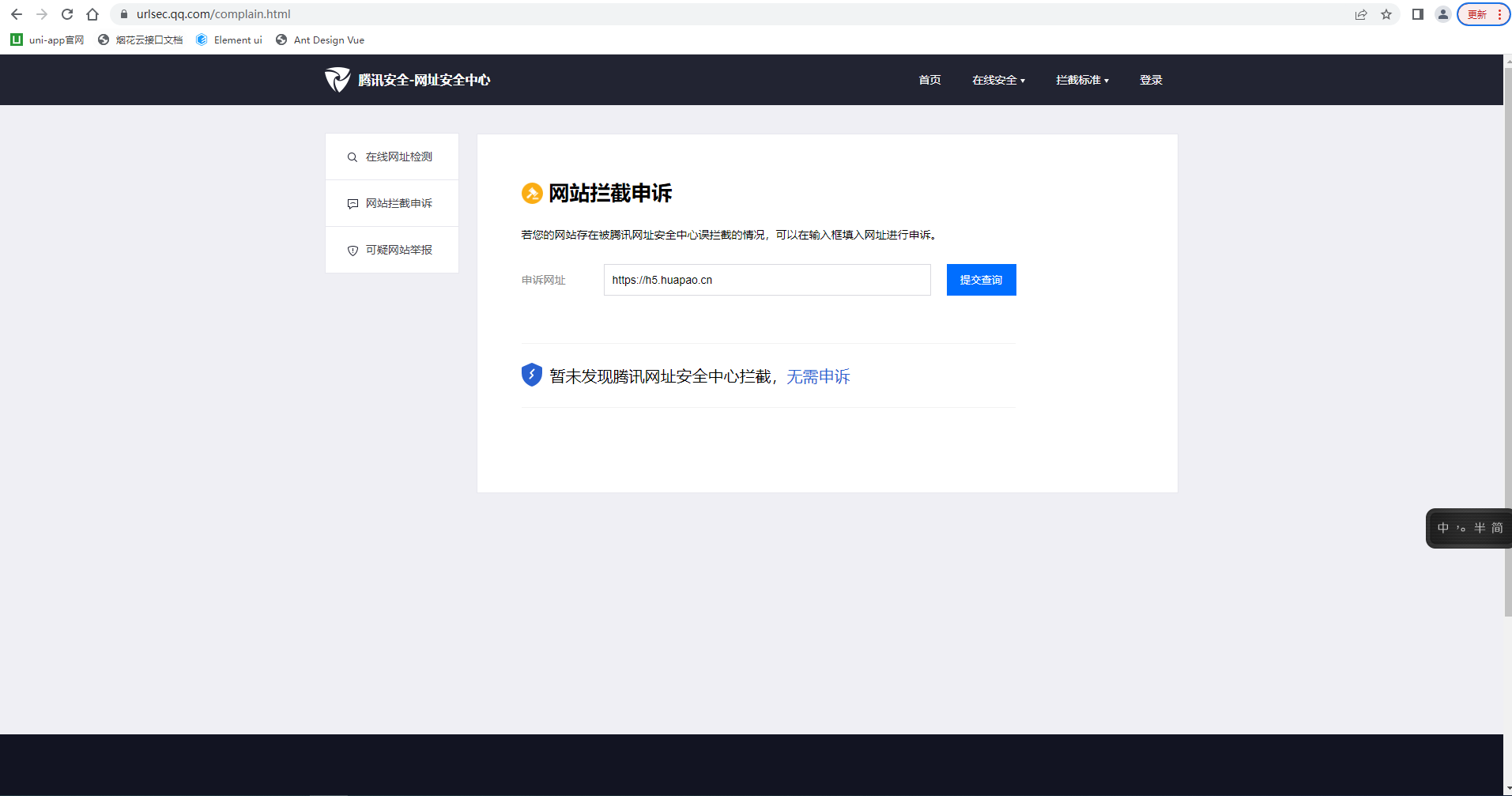Click the 腾讯安全-网址安全中心 site title

[x=424, y=80]
